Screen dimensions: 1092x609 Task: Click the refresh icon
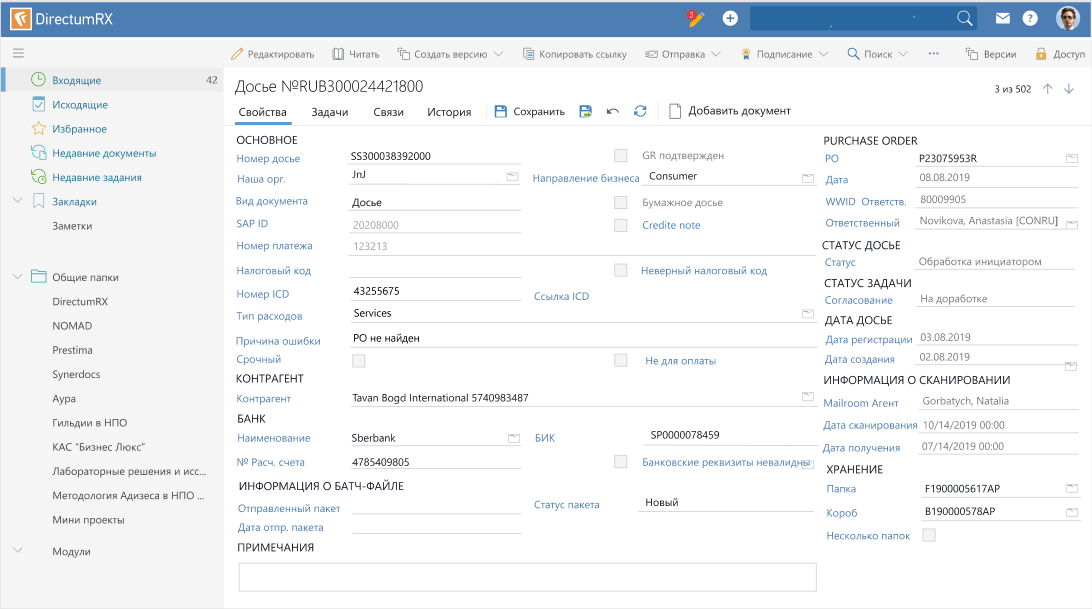pos(640,111)
